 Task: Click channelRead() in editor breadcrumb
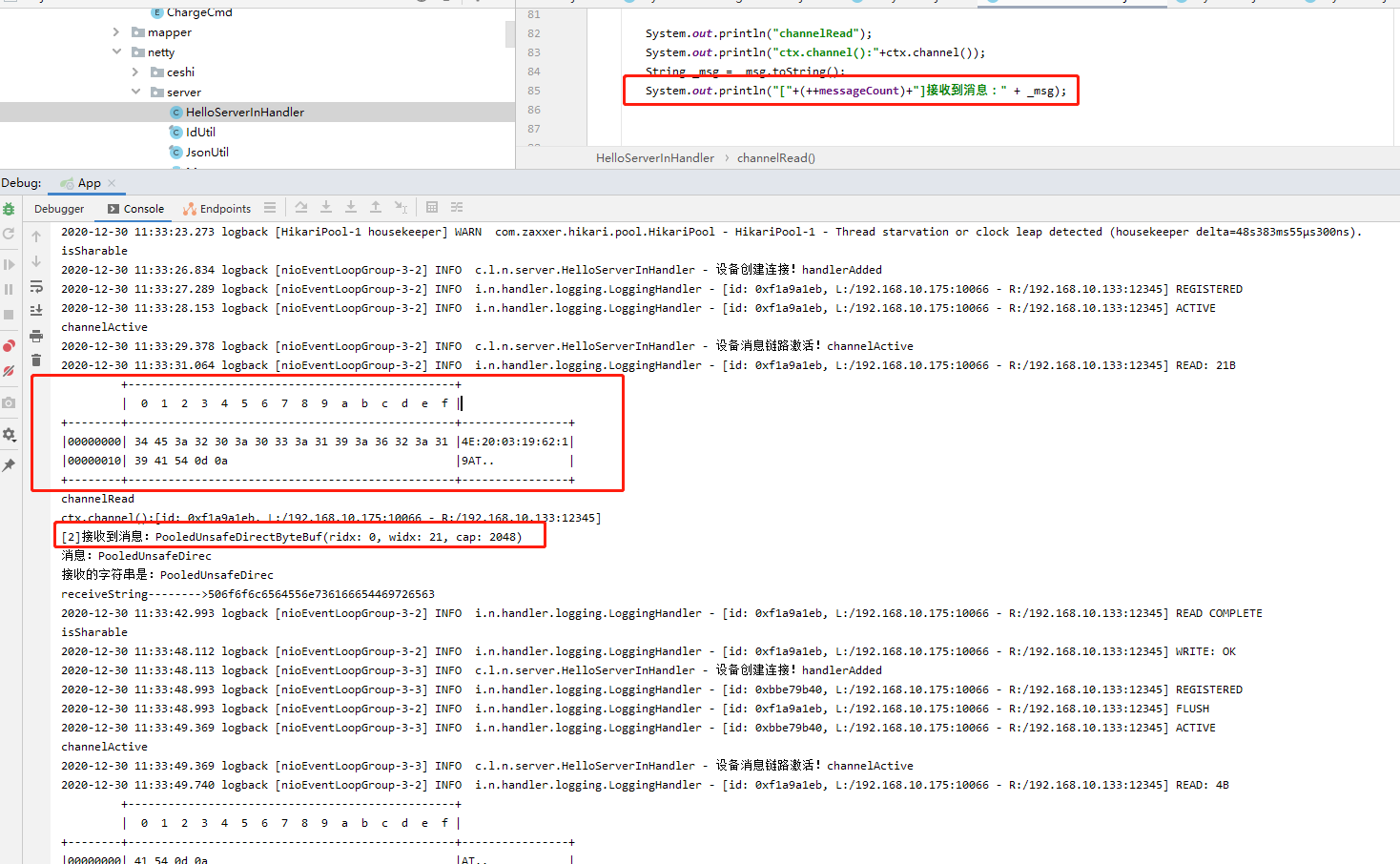[x=775, y=158]
